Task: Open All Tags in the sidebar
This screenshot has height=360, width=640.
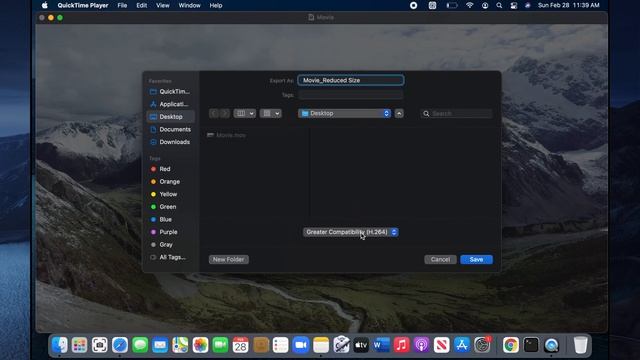Action: tap(171, 258)
